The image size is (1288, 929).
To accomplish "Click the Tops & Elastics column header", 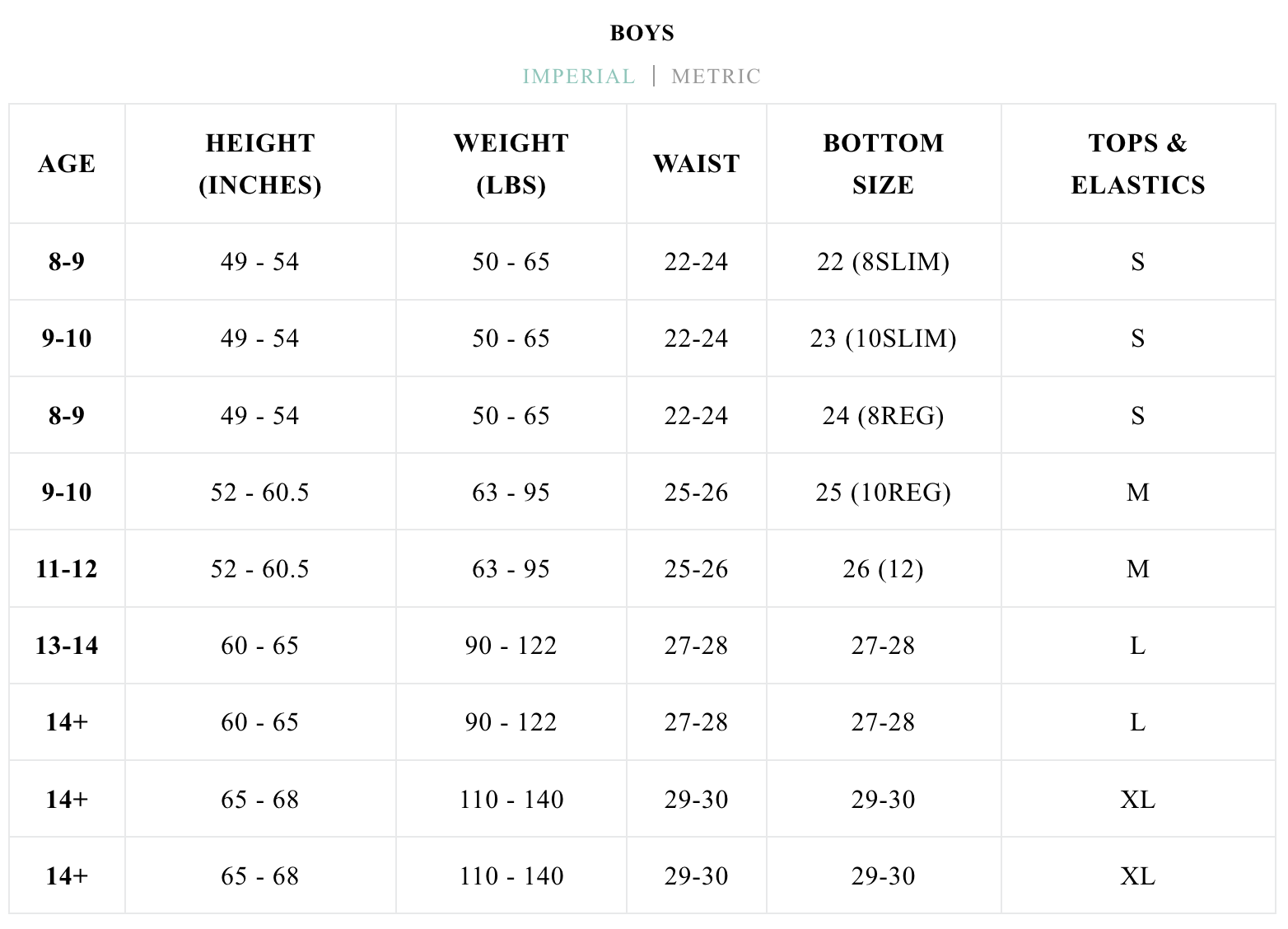I will point(1138,164).
